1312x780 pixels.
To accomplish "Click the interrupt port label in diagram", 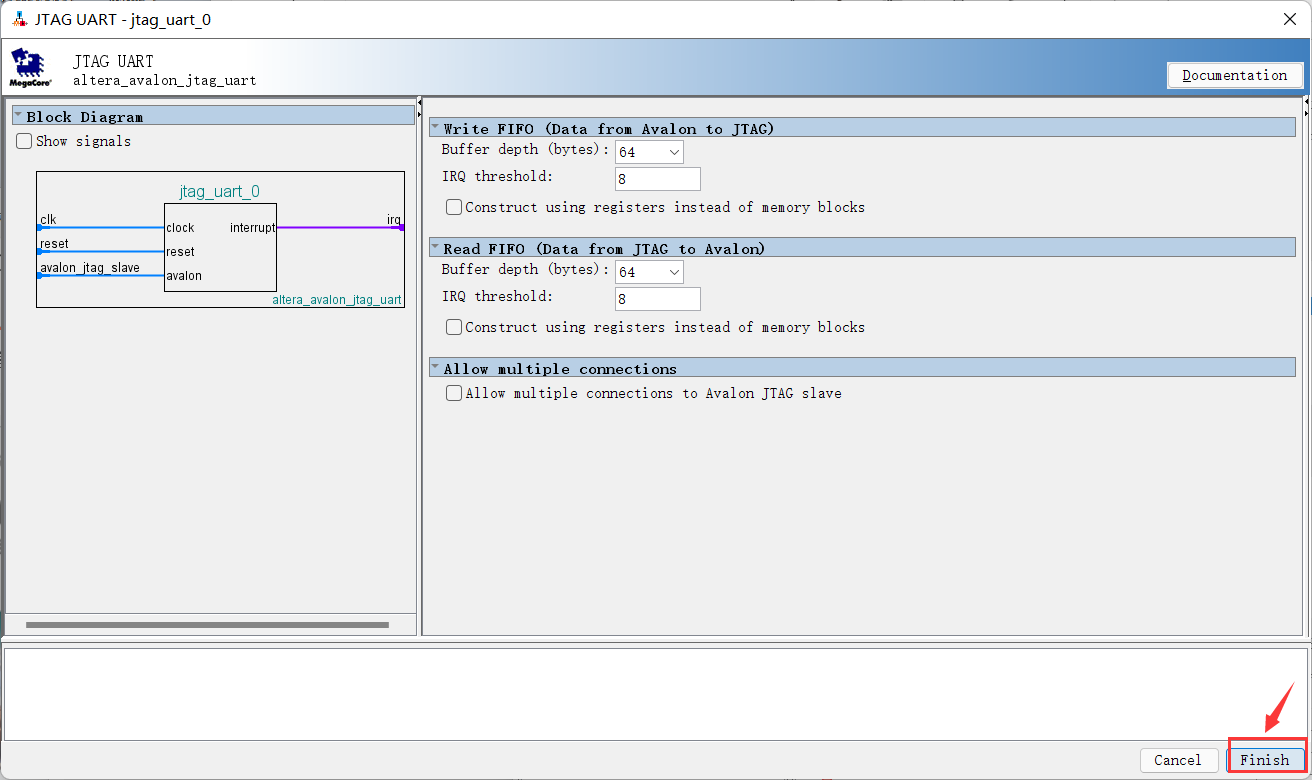I will tap(252, 228).
